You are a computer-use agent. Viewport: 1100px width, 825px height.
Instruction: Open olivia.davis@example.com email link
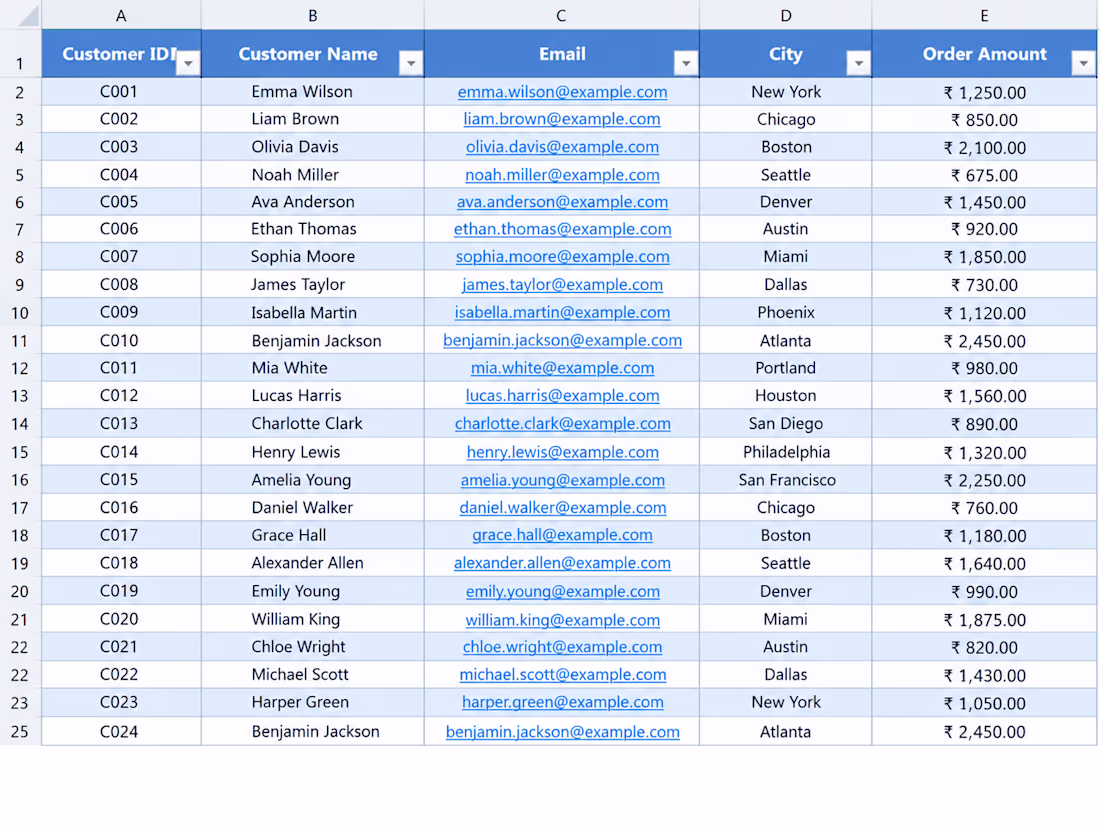pos(563,147)
